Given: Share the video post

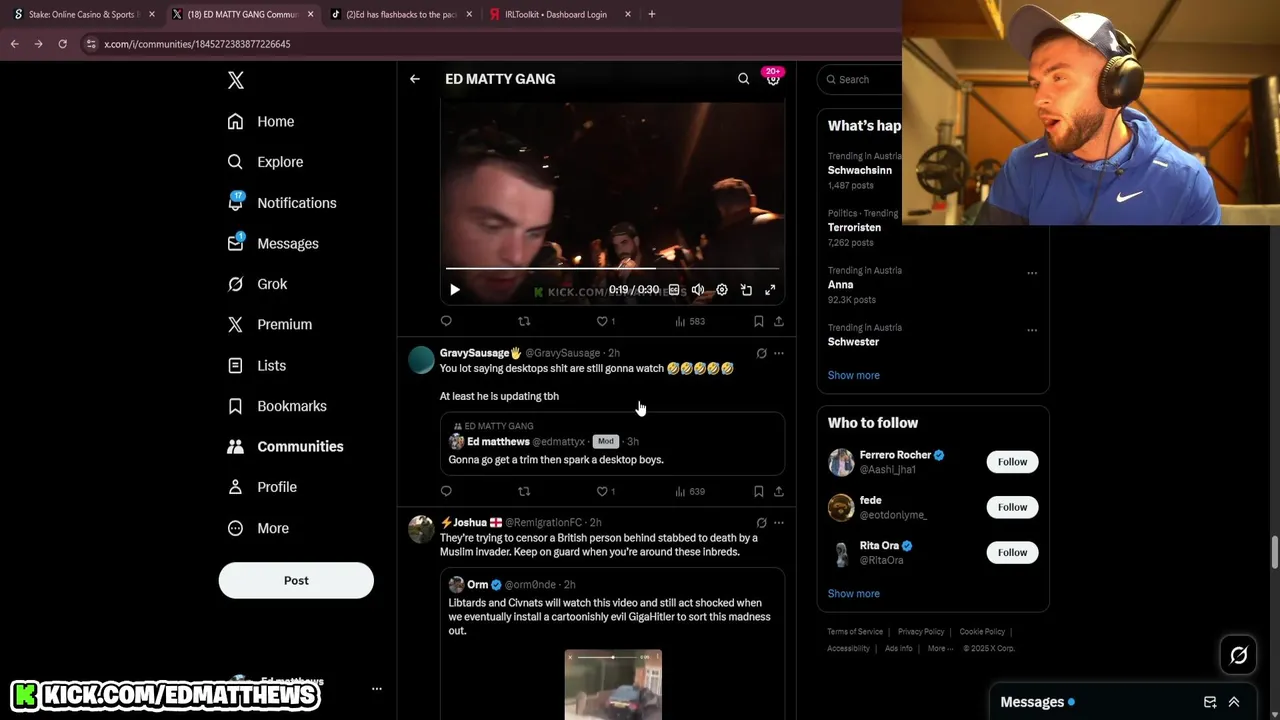Looking at the screenshot, I should pyautogui.click(x=779, y=321).
